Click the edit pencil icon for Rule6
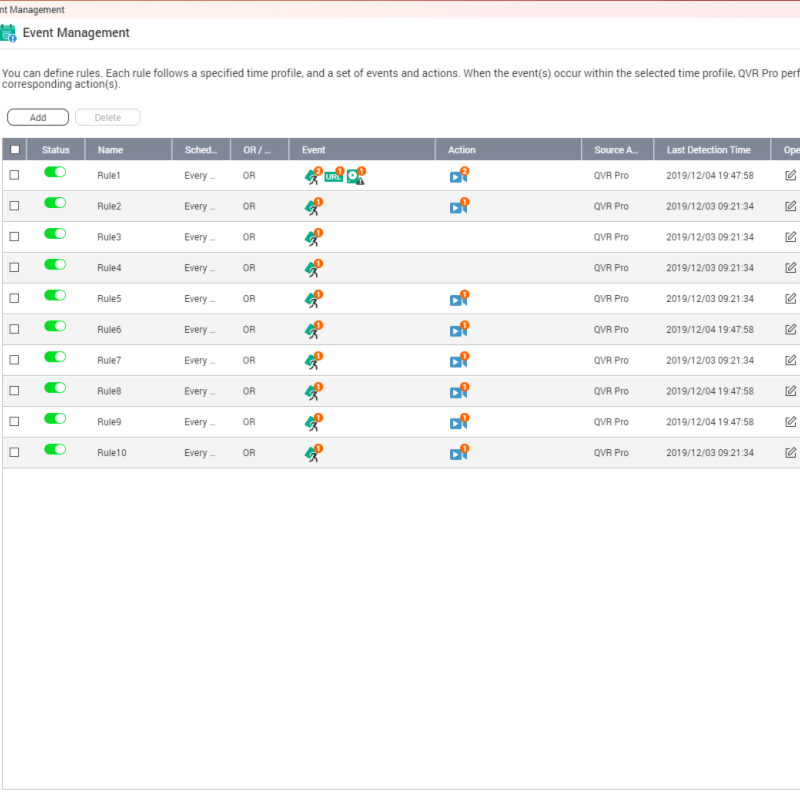Viewport: 800px width, 800px height. click(791, 329)
